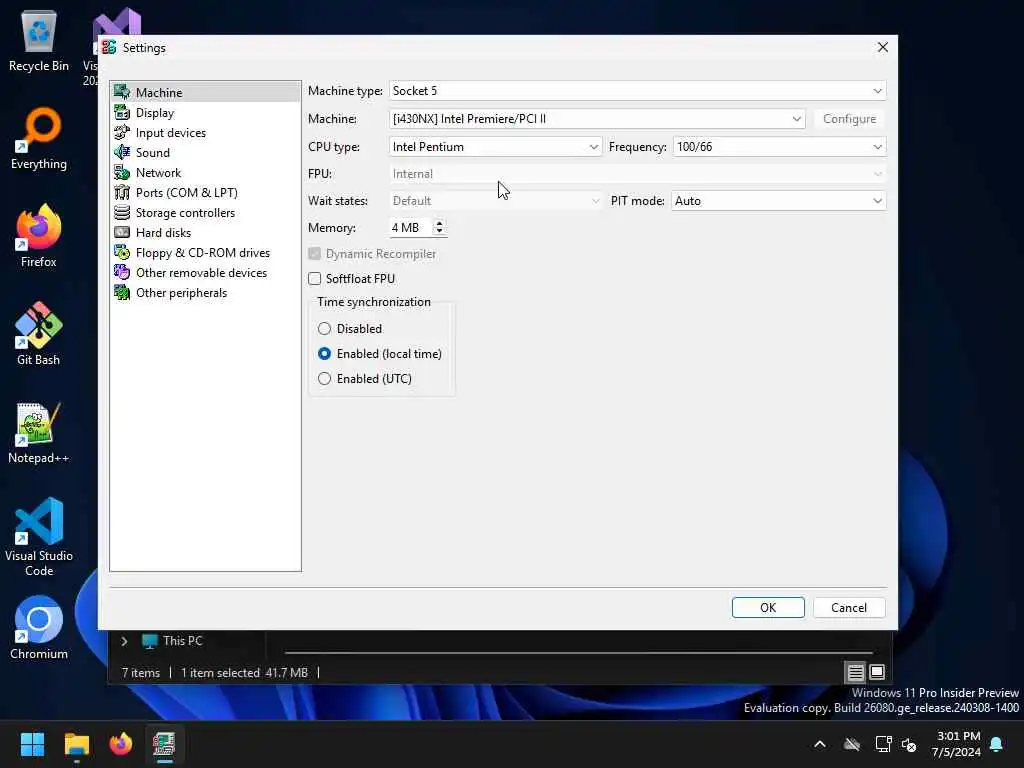This screenshot has width=1024, height=768.
Task: Open the Frequency dropdown
Action: [779, 147]
